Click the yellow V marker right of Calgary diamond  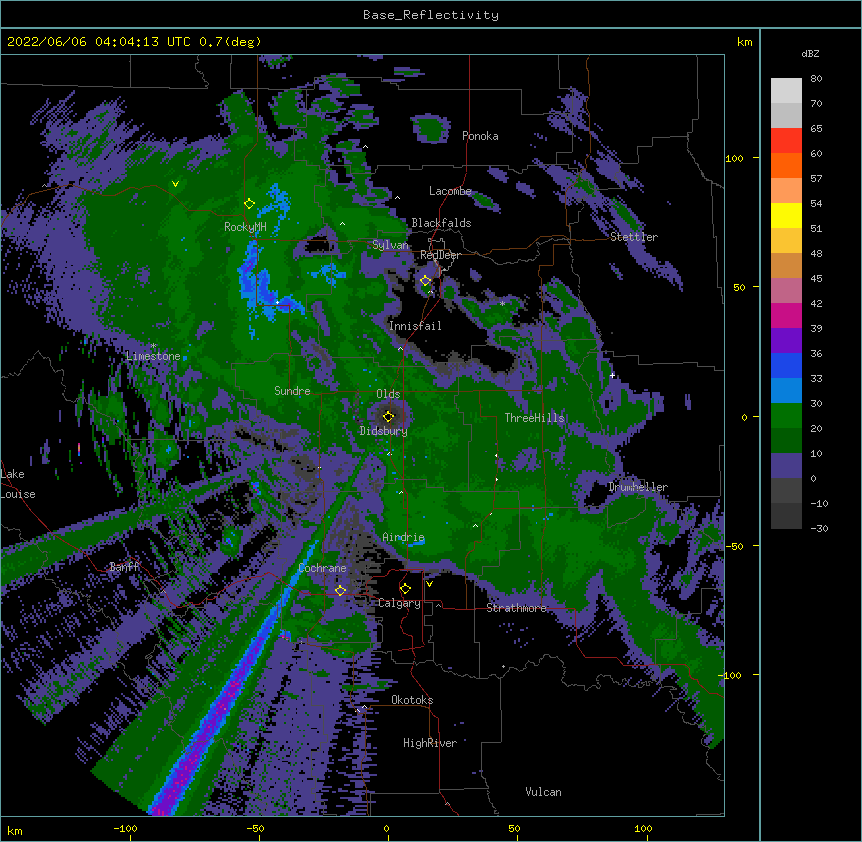tap(429, 584)
